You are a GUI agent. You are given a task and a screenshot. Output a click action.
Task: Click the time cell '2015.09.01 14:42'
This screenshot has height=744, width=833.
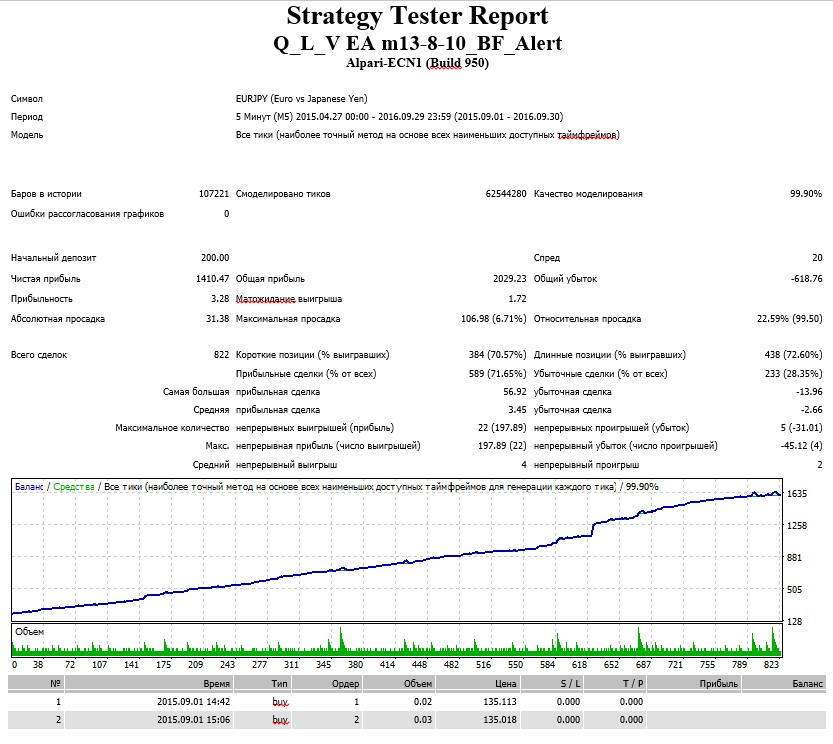pos(193,701)
